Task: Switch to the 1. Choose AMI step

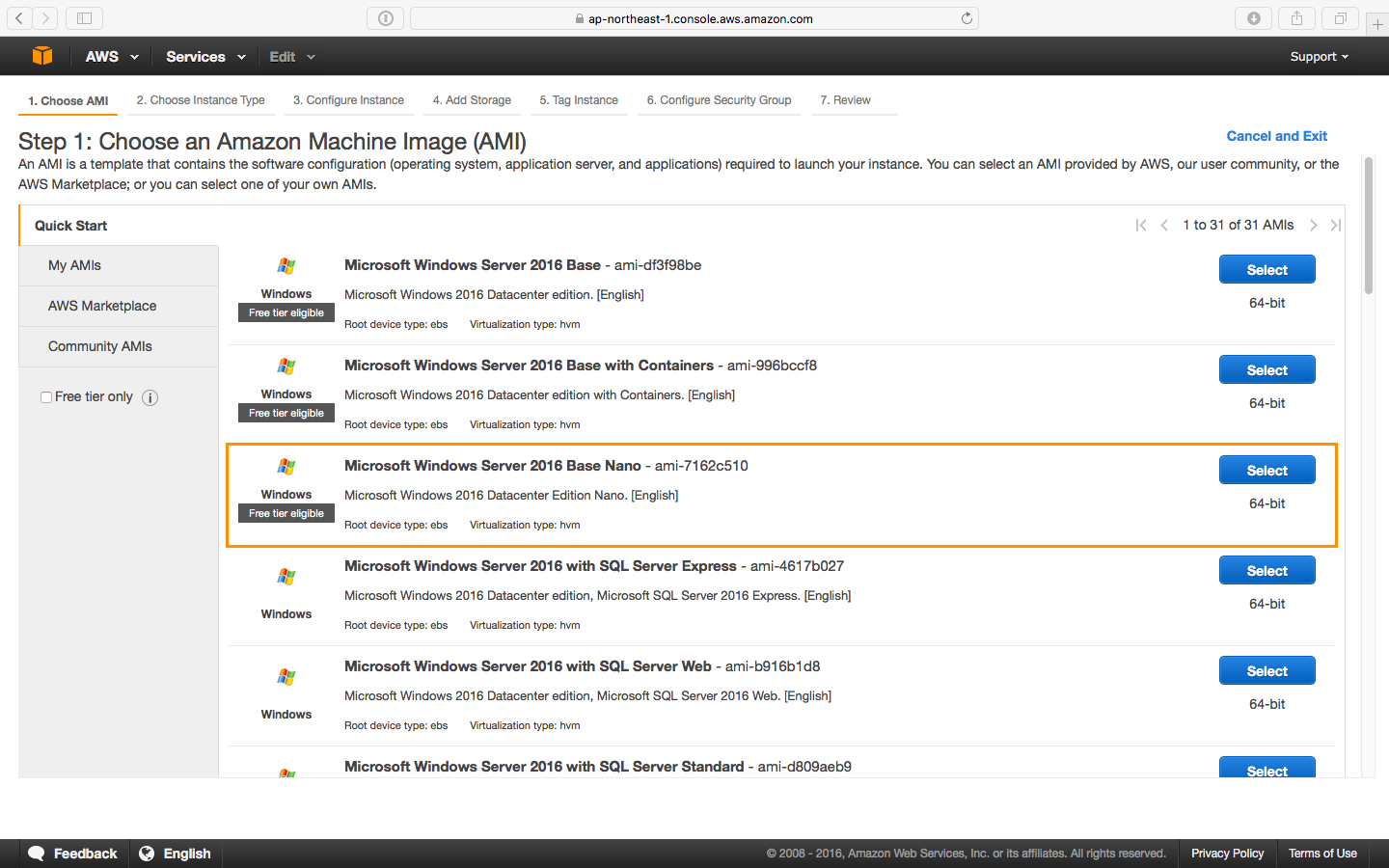Action: [68, 100]
